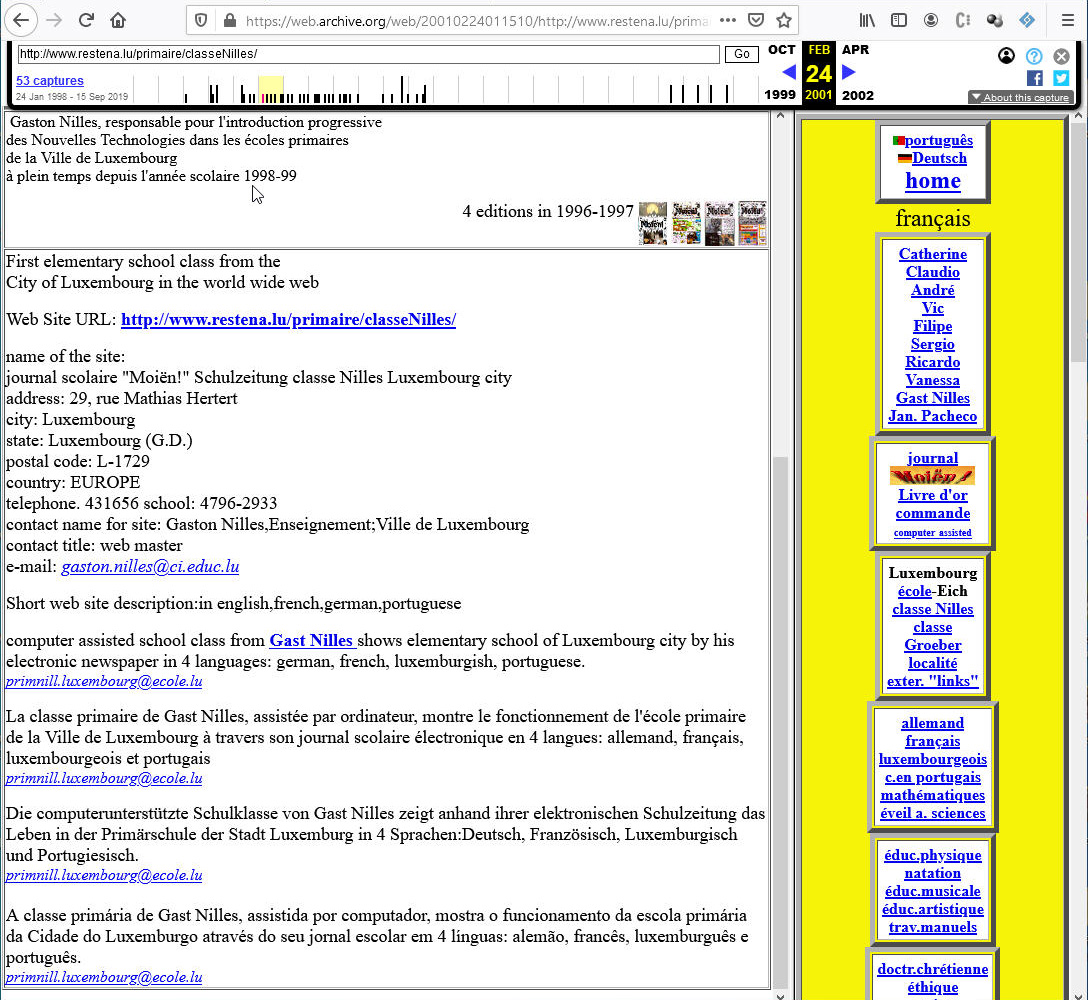This screenshot has height=1000, width=1088.
Task: Select year 2002 on the timeline
Action: [858, 95]
